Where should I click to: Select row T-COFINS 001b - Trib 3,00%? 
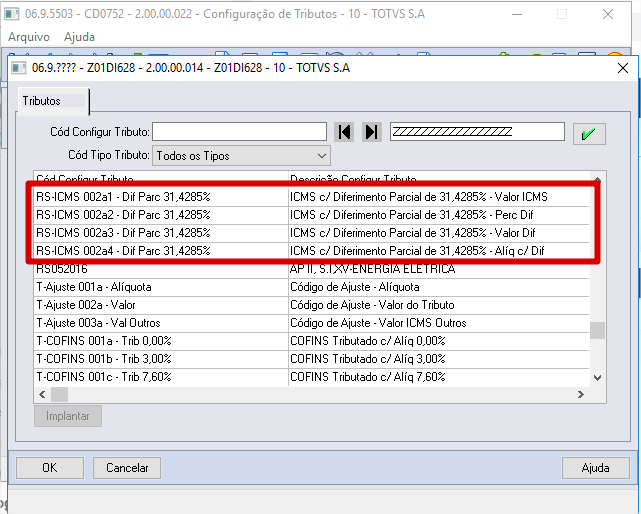[312, 359]
